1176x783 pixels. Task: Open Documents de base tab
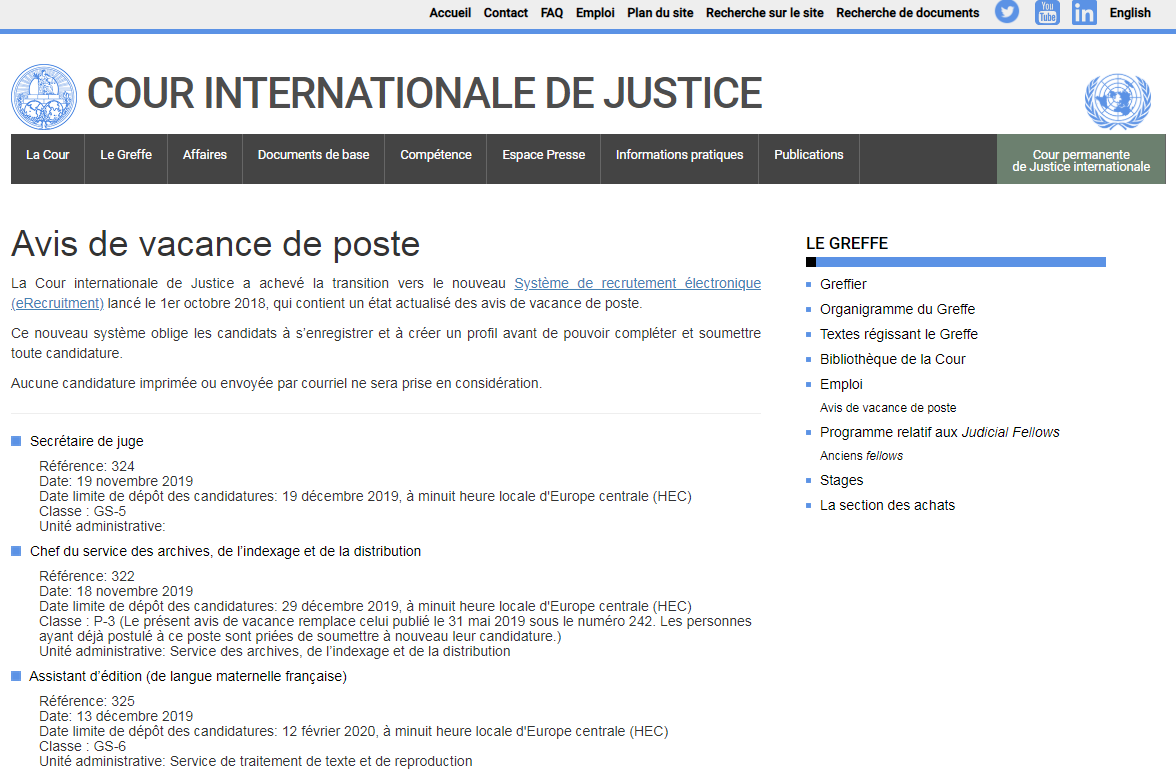pyautogui.click(x=314, y=159)
